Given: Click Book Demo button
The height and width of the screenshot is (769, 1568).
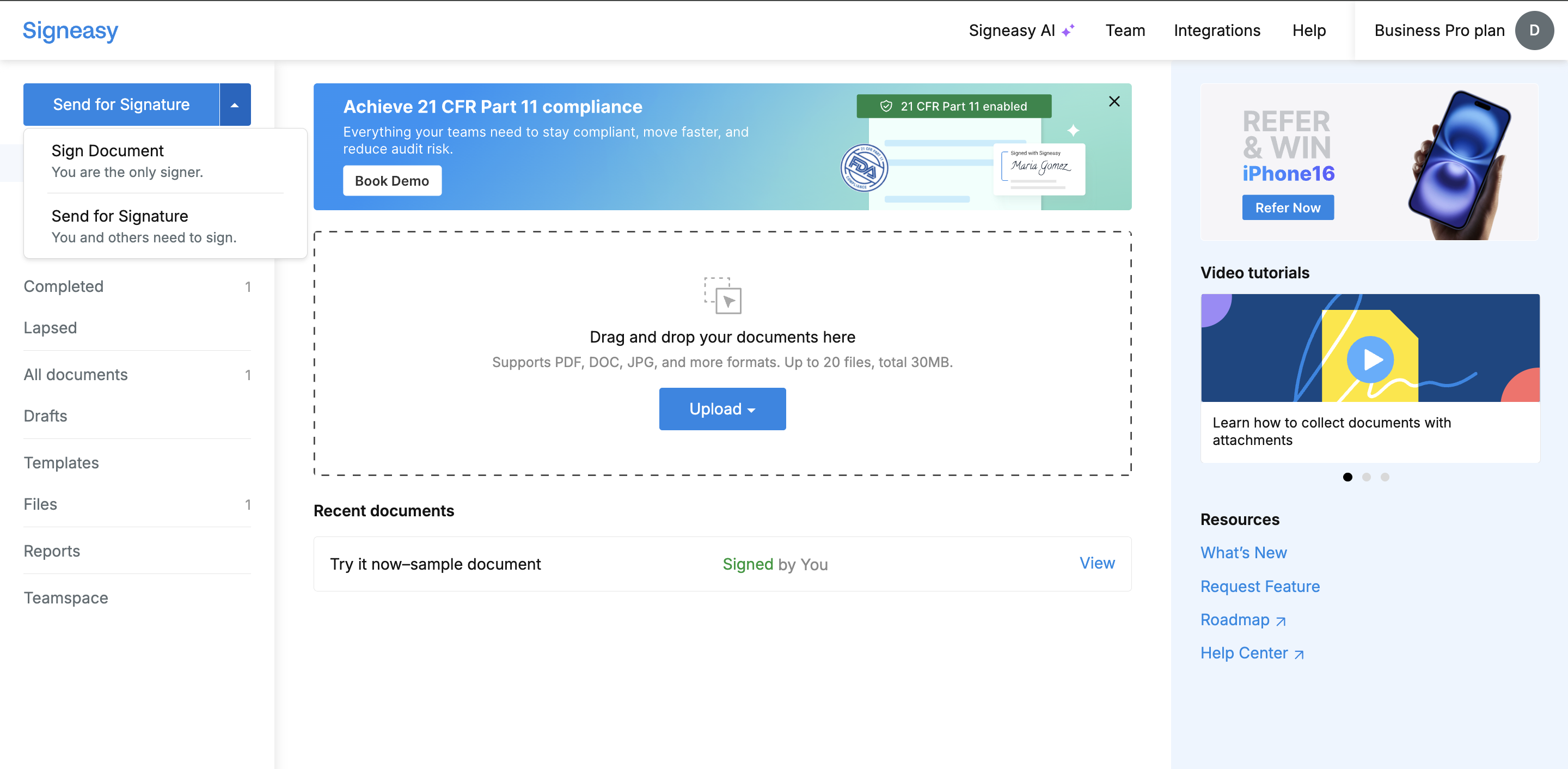Looking at the screenshot, I should click(392, 181).
